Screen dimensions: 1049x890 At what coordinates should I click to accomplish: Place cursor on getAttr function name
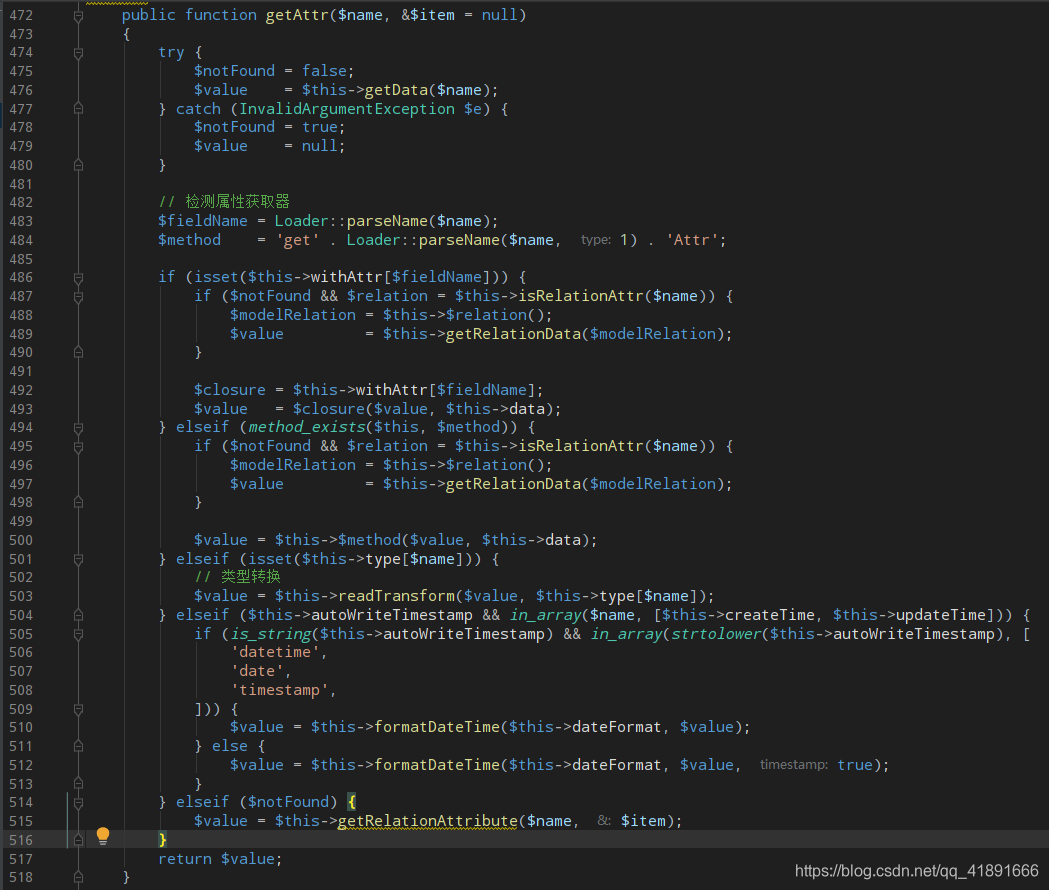[x=297, y=15]
